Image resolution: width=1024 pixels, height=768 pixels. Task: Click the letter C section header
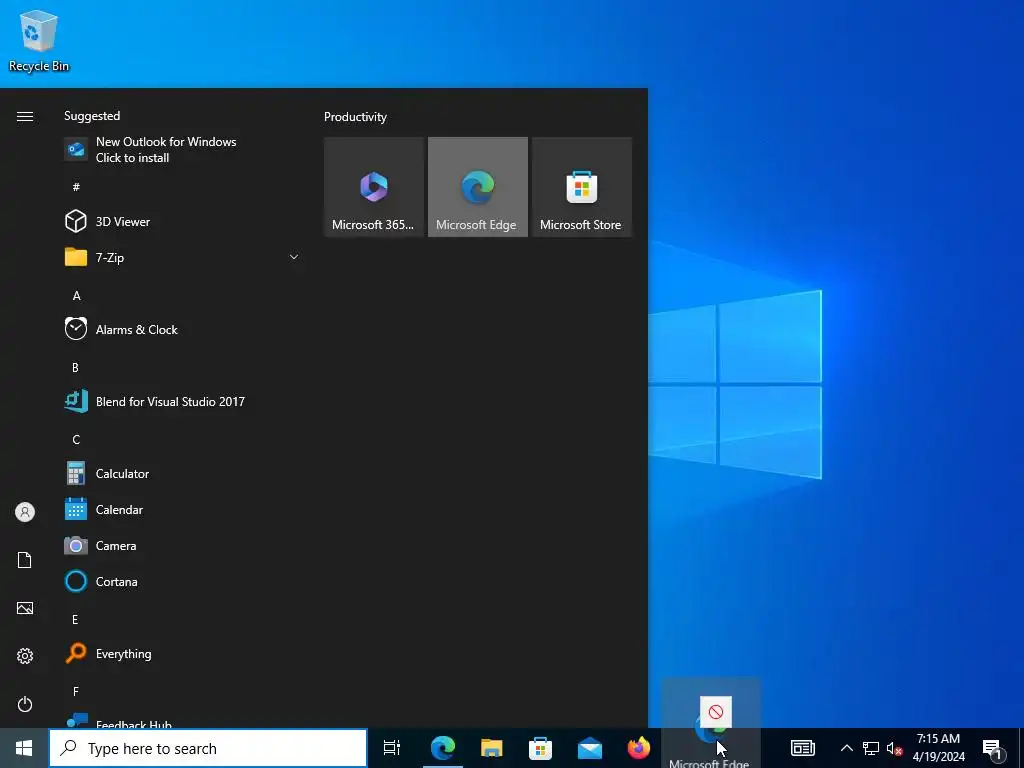click(76, 440)
